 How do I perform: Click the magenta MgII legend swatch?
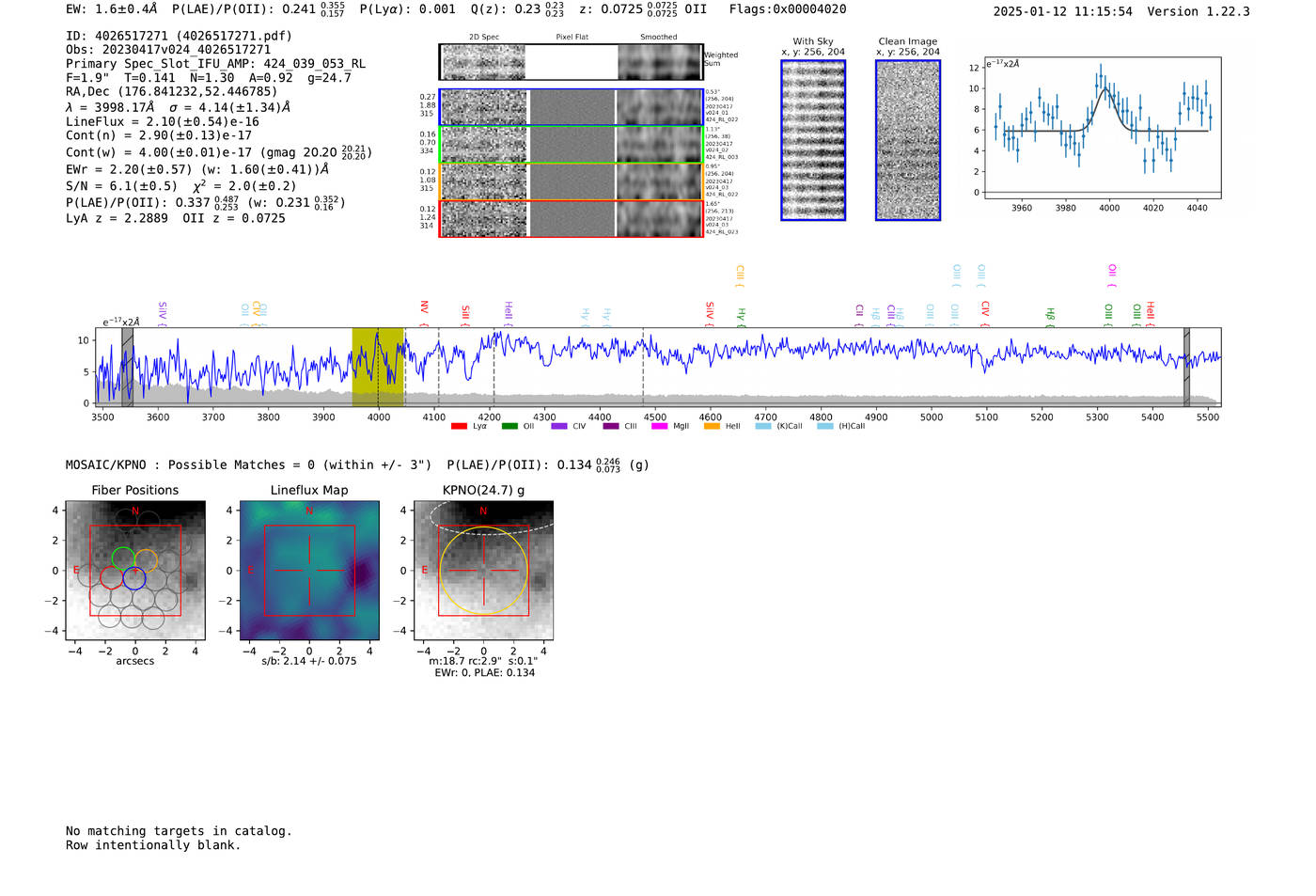[659, 426]
